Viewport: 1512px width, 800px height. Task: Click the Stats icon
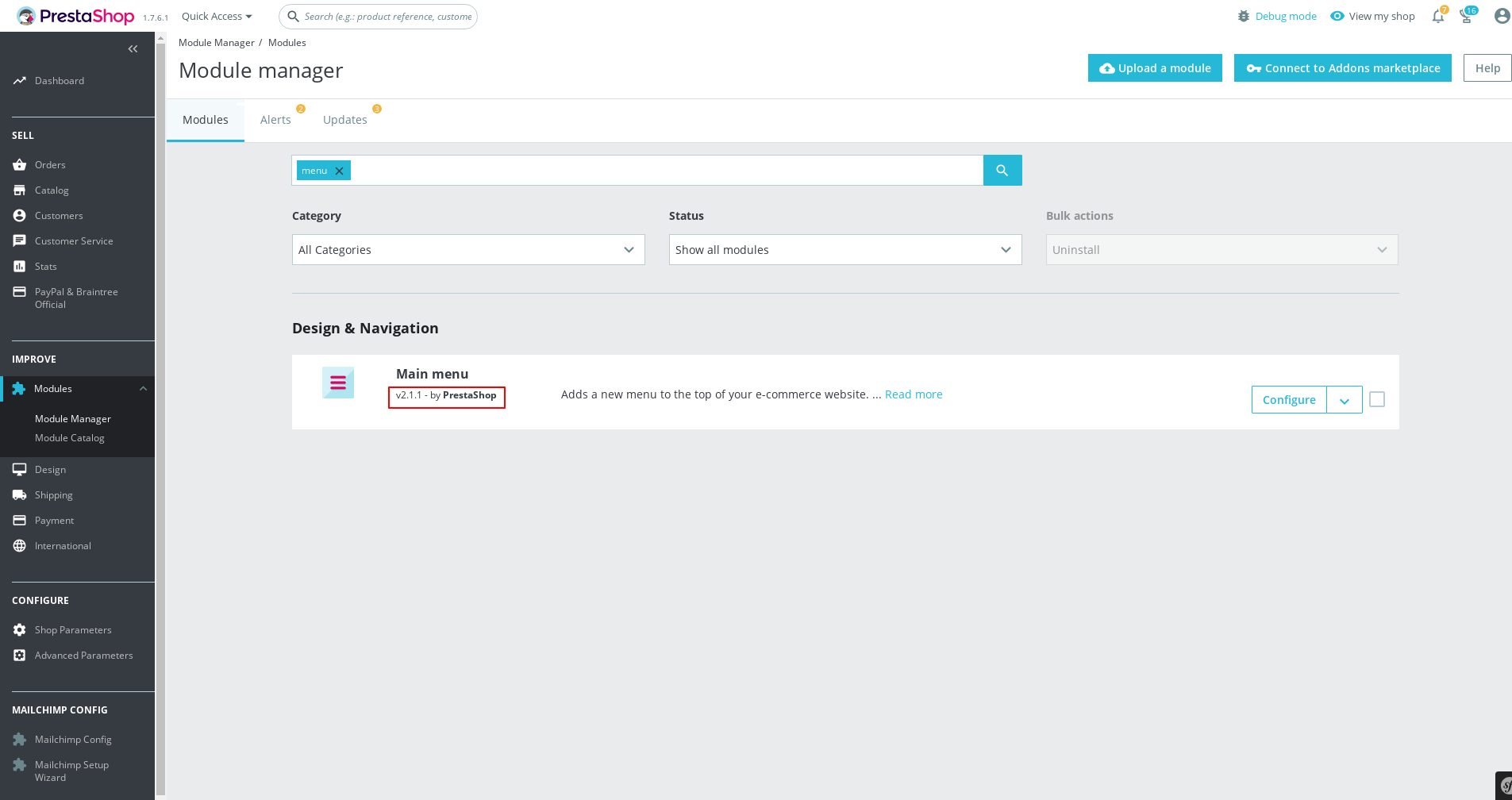[x=20, y=266]
